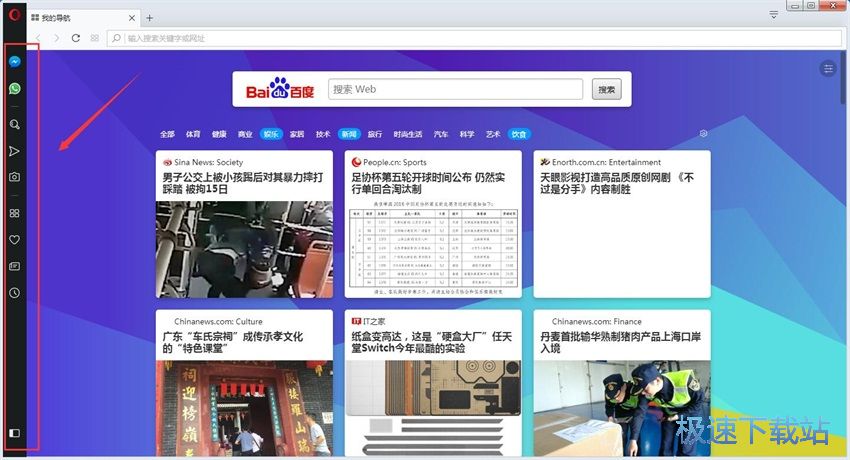The image size is (850, 460).
Task: Click the 搜索 button
Action: tap(607, 89)
